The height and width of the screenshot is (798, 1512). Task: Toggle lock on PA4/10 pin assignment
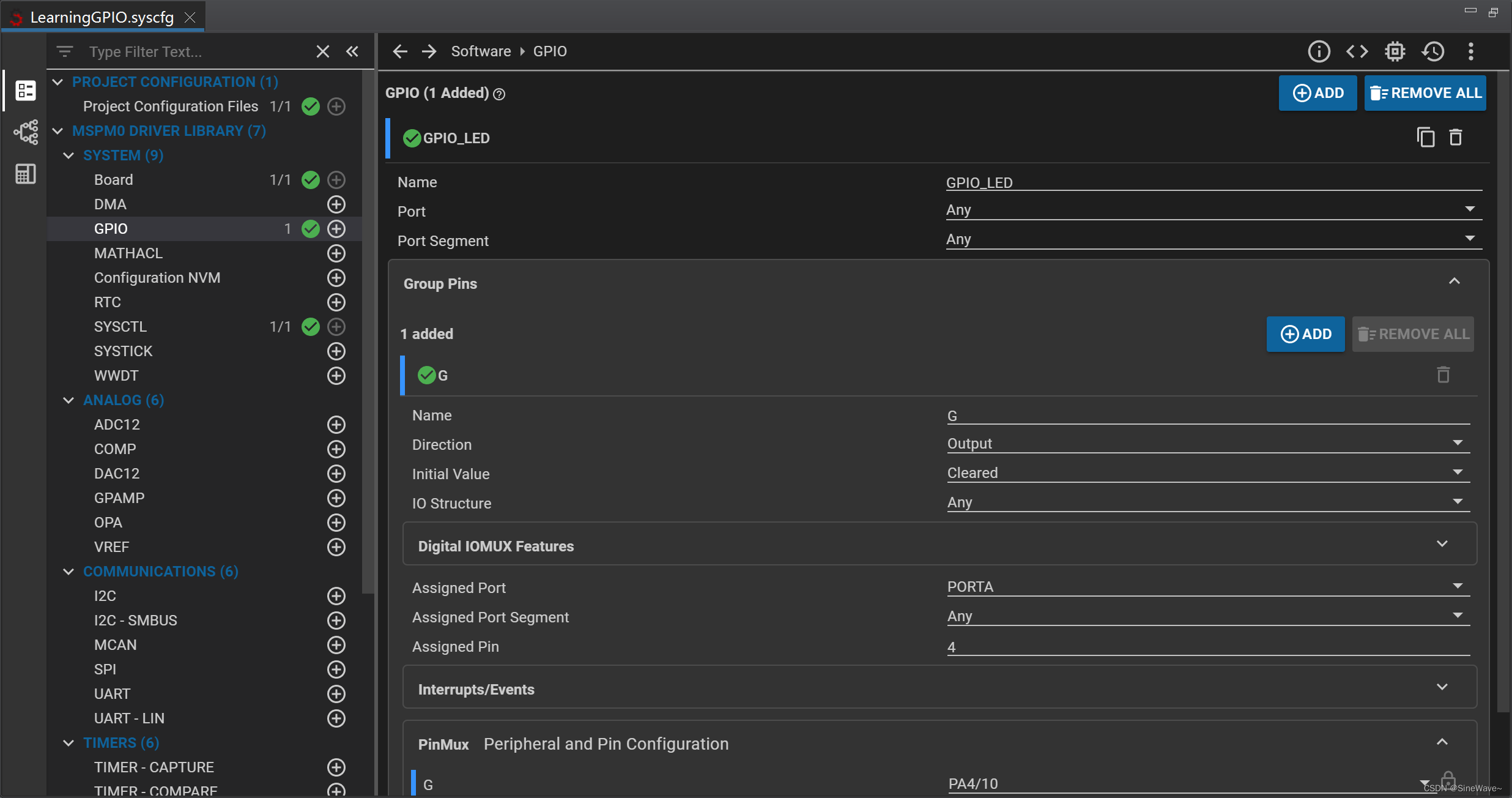click(1448, 780)
